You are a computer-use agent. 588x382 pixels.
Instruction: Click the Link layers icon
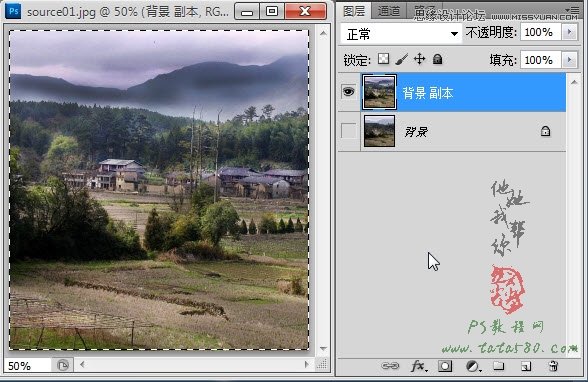click(390, 366)
